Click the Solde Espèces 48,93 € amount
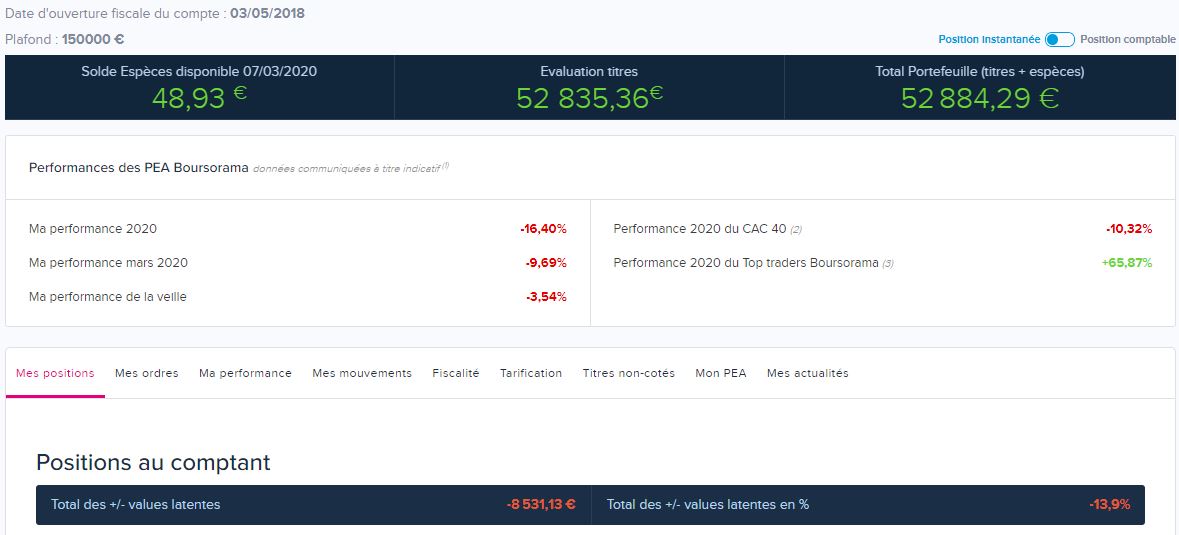 click(x=199, y=97)
